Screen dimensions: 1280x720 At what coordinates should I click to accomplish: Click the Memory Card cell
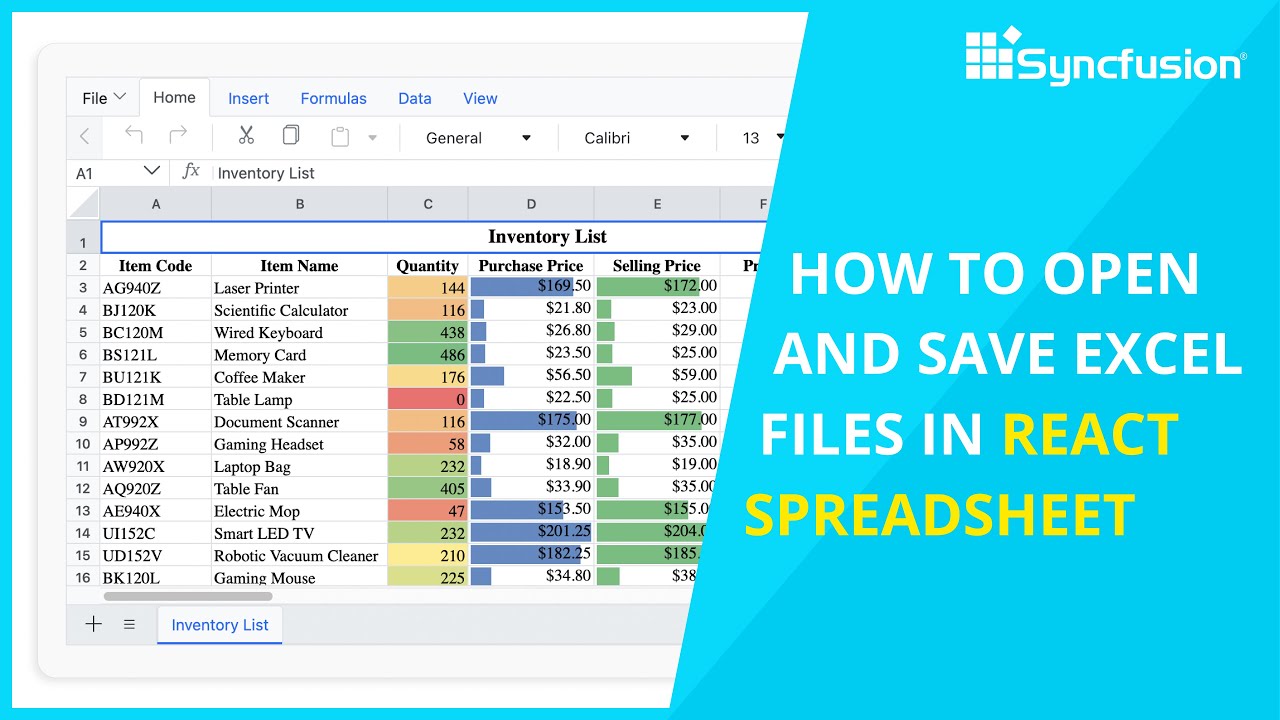300,355
